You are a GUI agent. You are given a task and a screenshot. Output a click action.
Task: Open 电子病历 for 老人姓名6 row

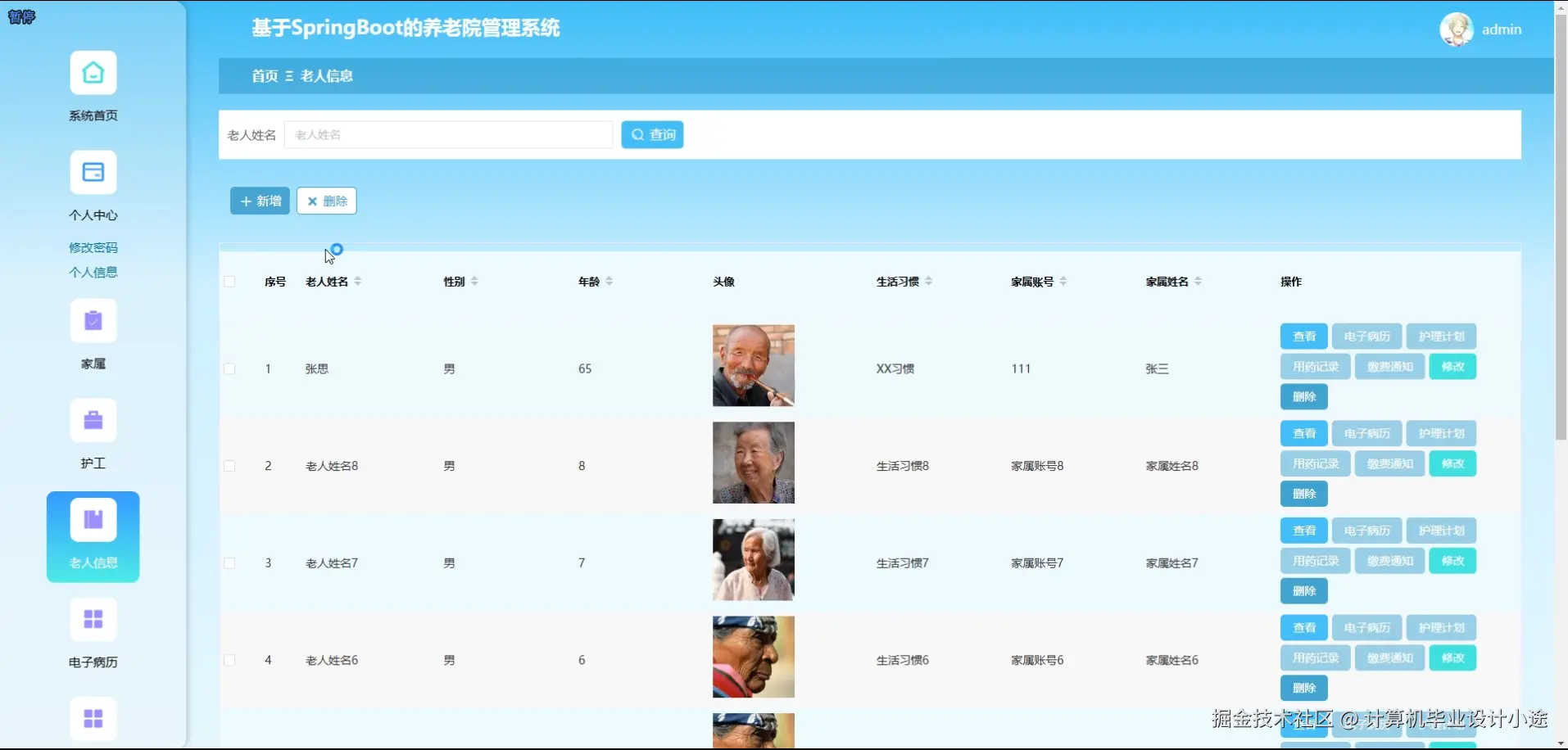1366,628
